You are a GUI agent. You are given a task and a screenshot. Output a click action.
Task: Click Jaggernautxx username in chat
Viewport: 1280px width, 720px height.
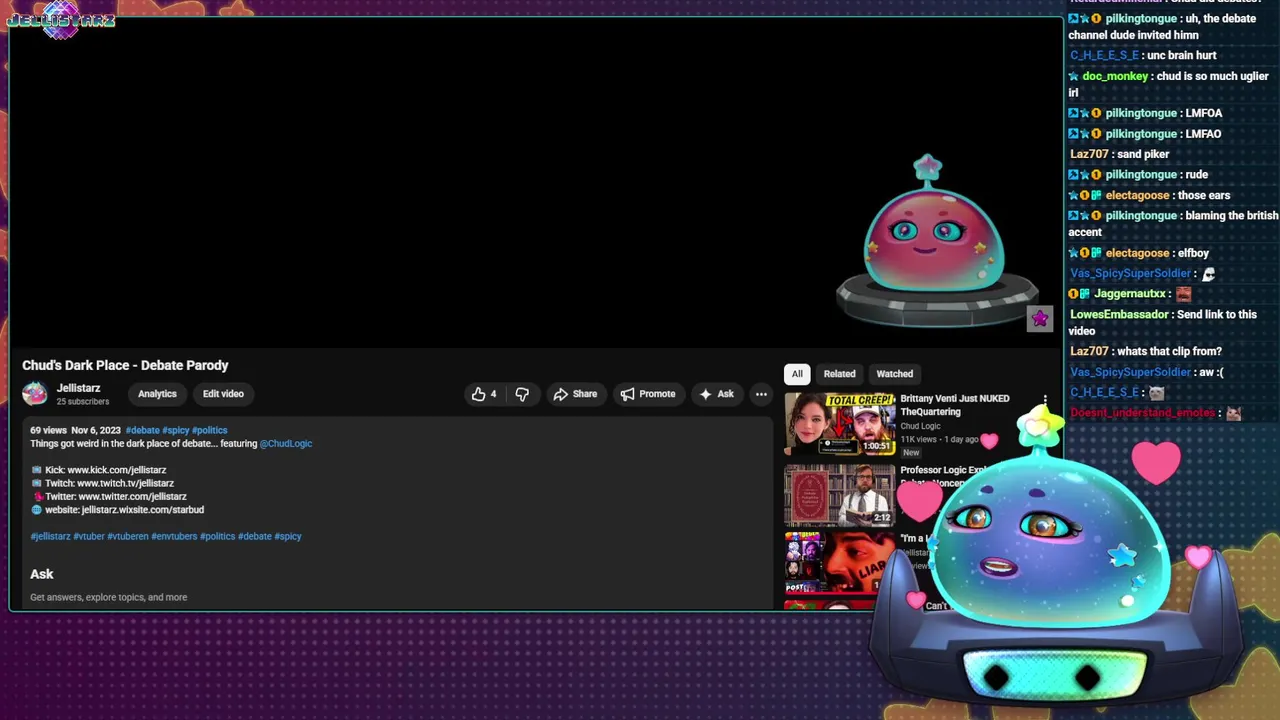(1129, 293)
